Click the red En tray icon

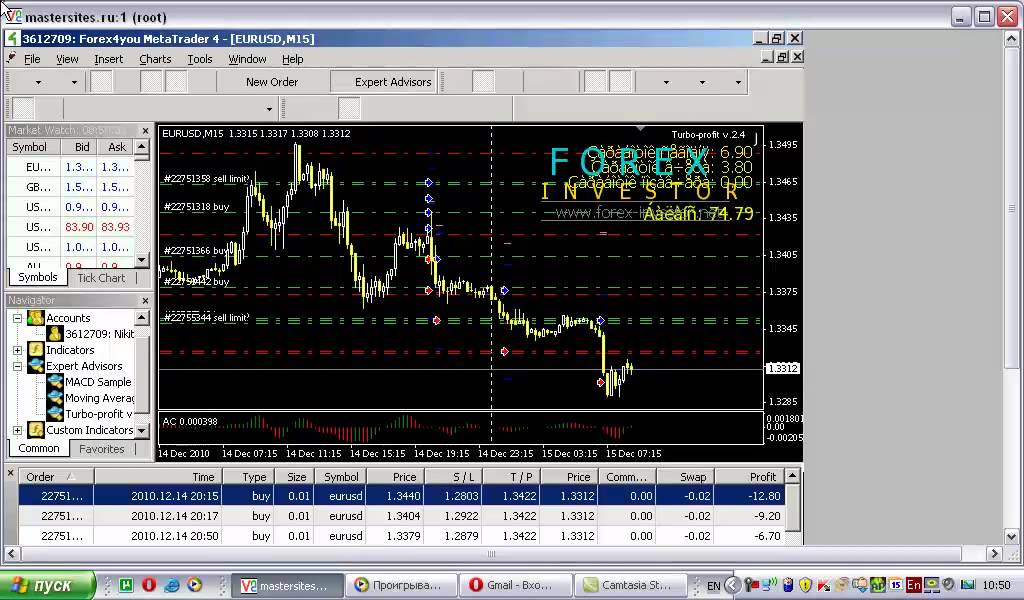pos(913,585)
